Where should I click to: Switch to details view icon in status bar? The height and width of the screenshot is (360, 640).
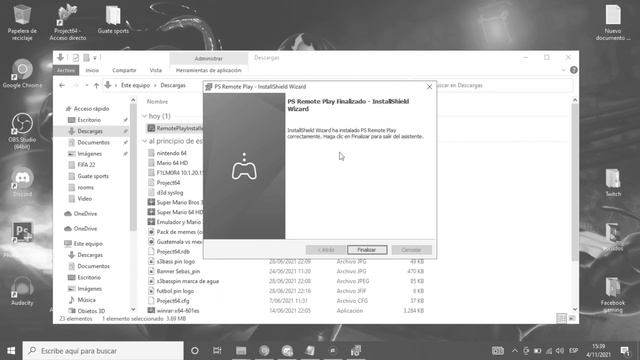click(561, 318)
